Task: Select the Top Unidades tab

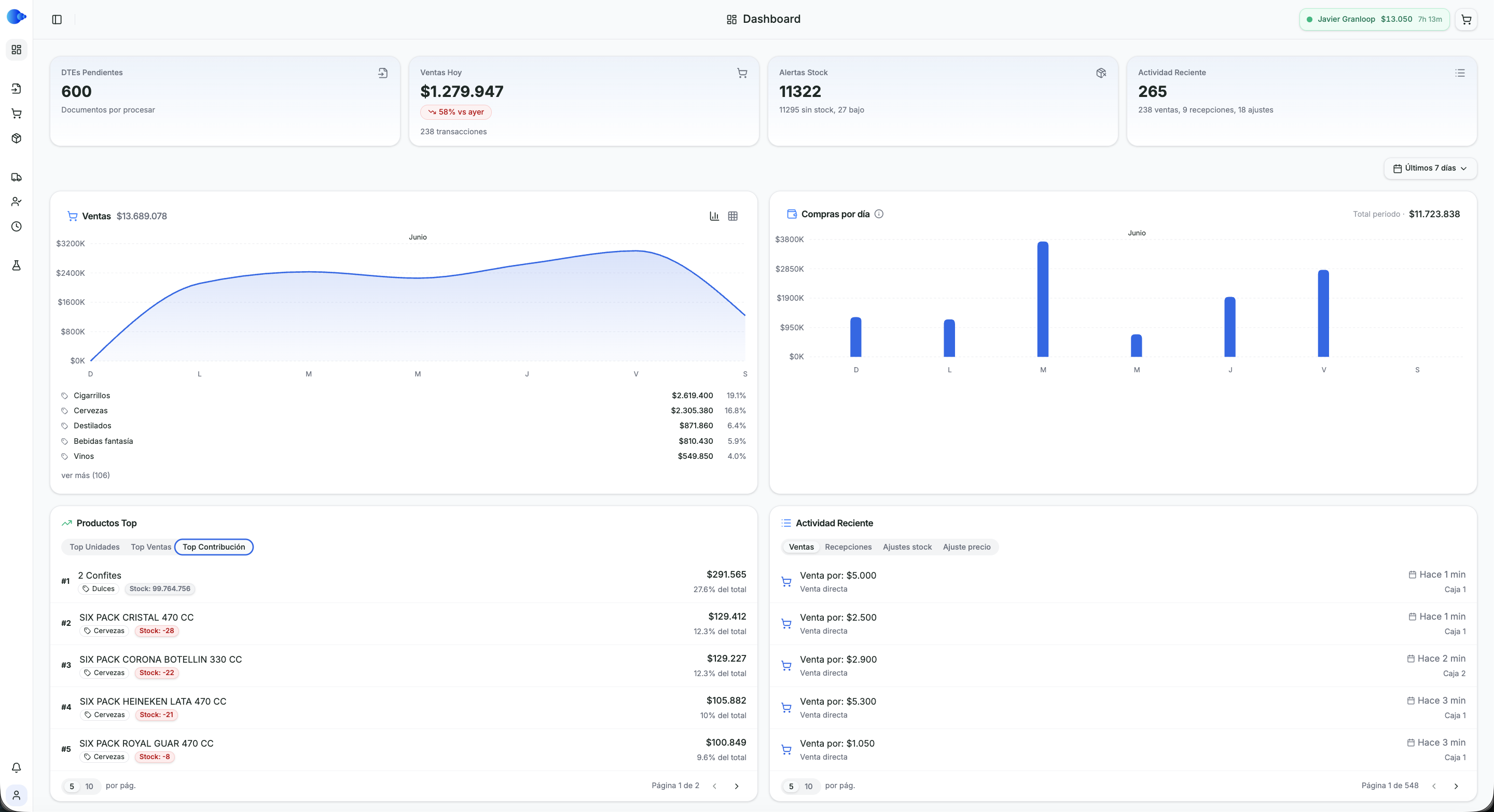Action: click(94, 547)
